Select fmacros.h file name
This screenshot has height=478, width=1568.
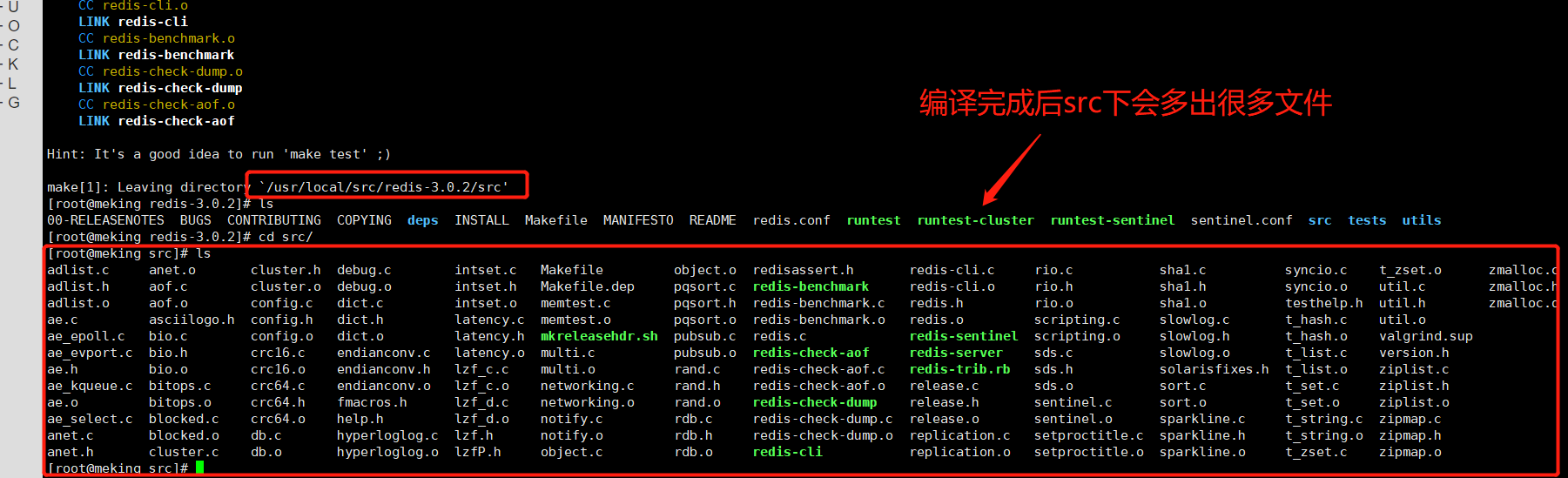coord(372,402)
